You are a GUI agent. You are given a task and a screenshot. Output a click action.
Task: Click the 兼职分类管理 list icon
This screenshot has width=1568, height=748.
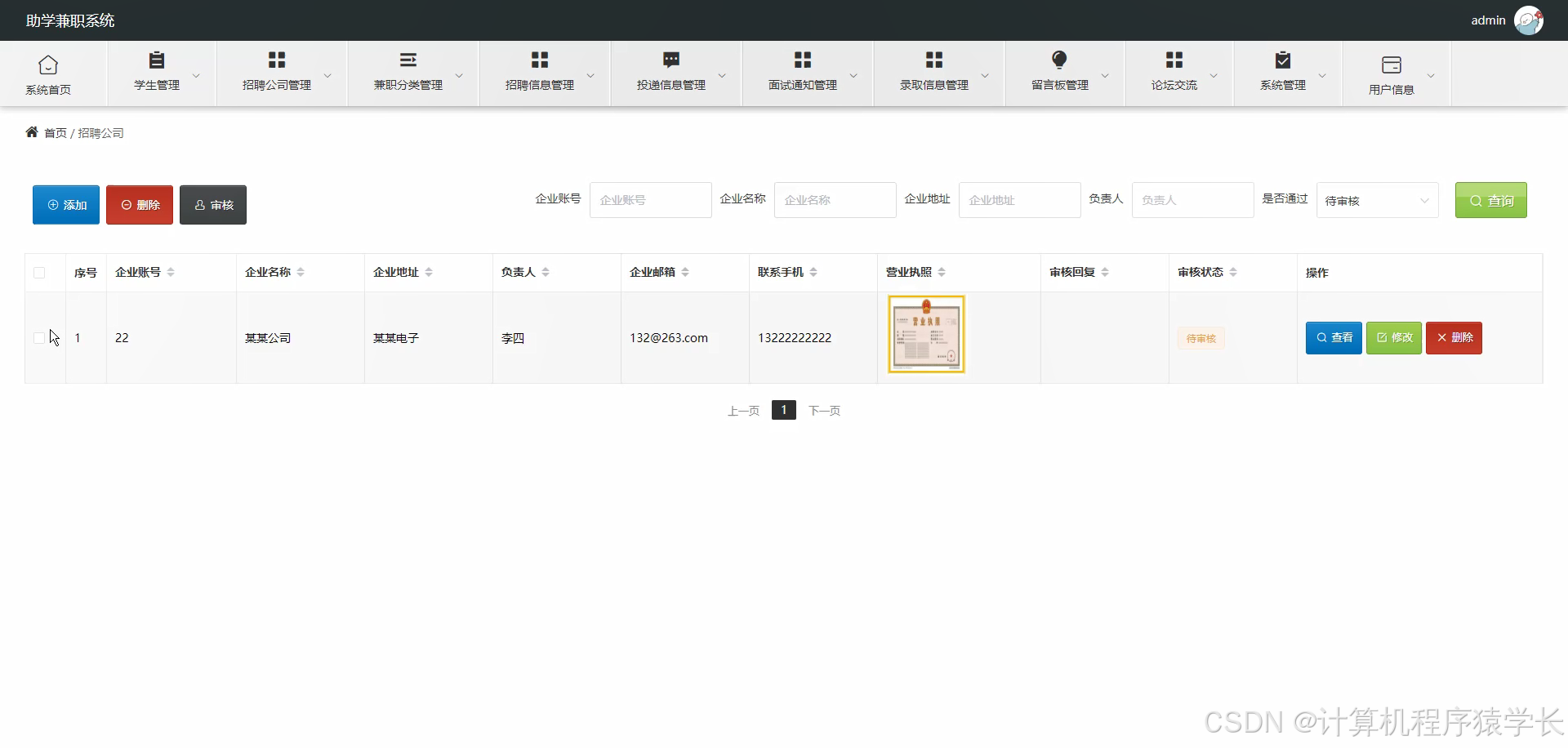pos(408,60)
